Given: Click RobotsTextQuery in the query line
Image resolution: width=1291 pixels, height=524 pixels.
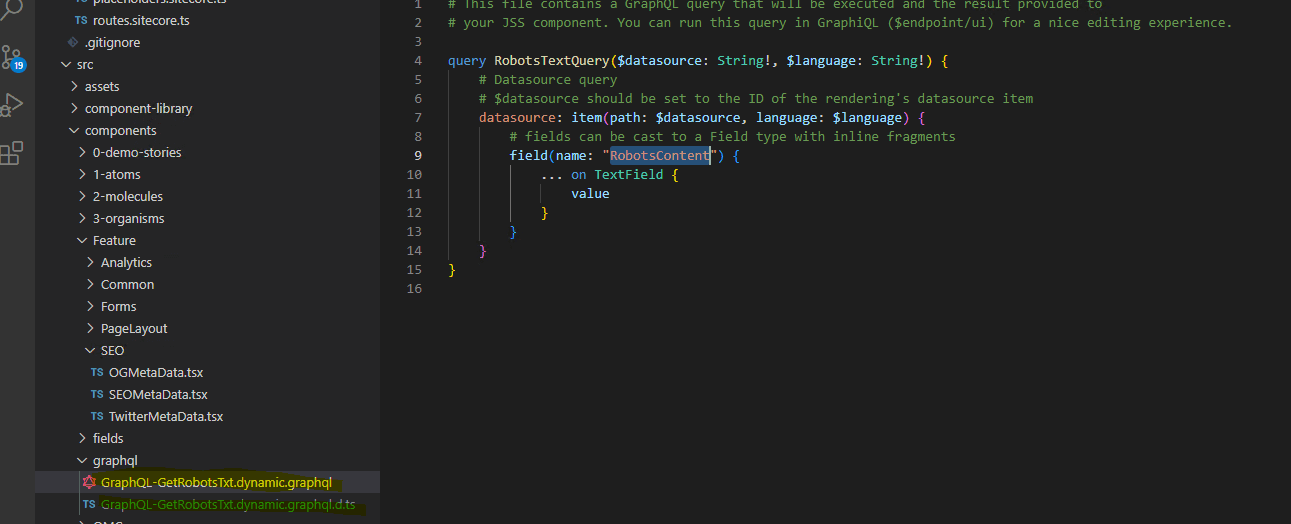Looking at the screenshot, I should point(551,61).
